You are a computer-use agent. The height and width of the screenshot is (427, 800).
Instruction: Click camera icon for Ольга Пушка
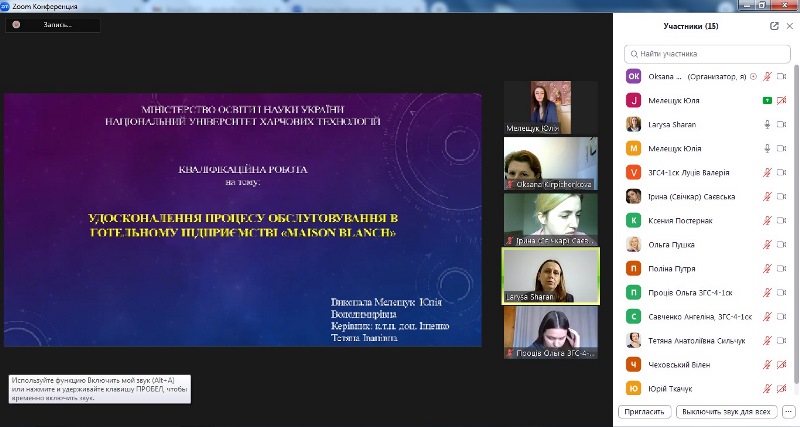(x=781, y=244)
